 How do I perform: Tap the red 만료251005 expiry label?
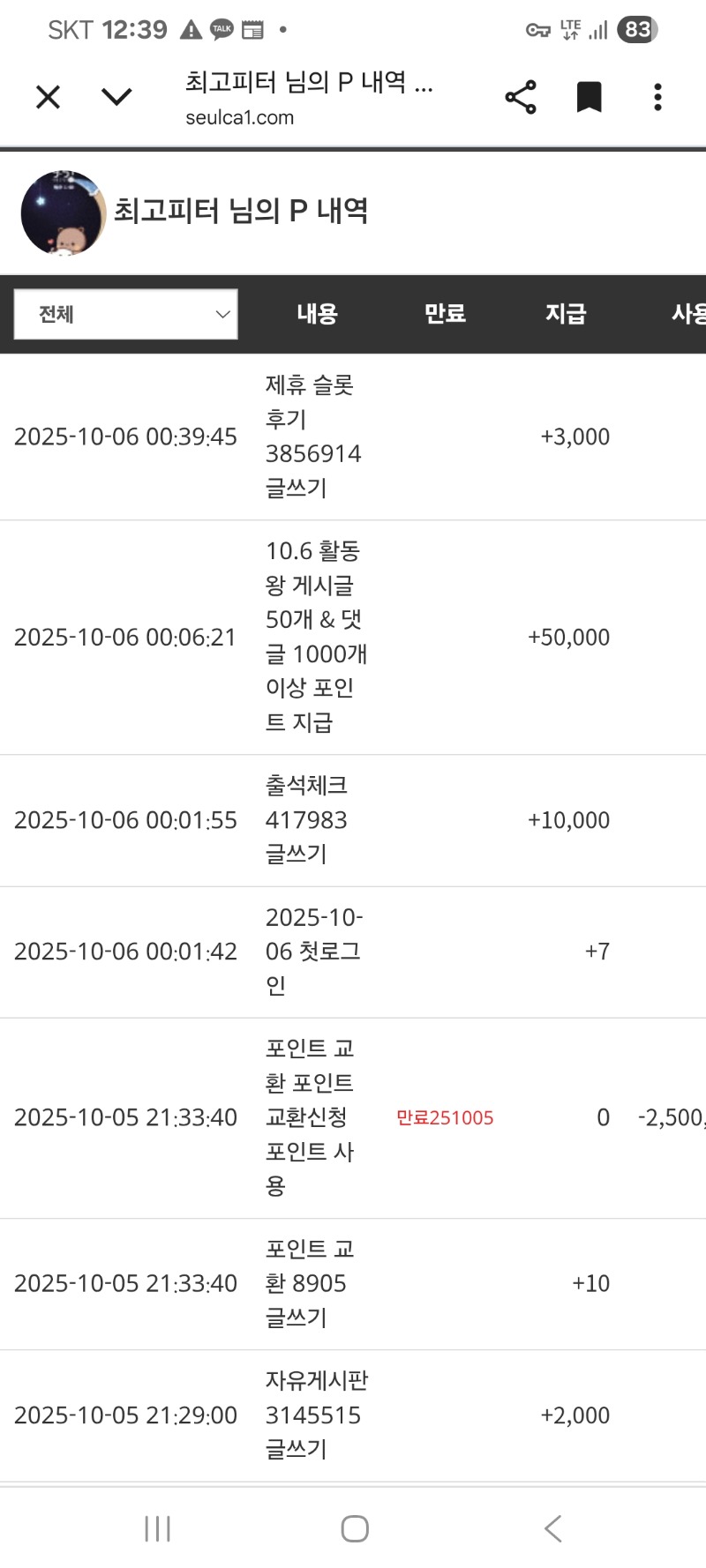tap(445, 1118)
